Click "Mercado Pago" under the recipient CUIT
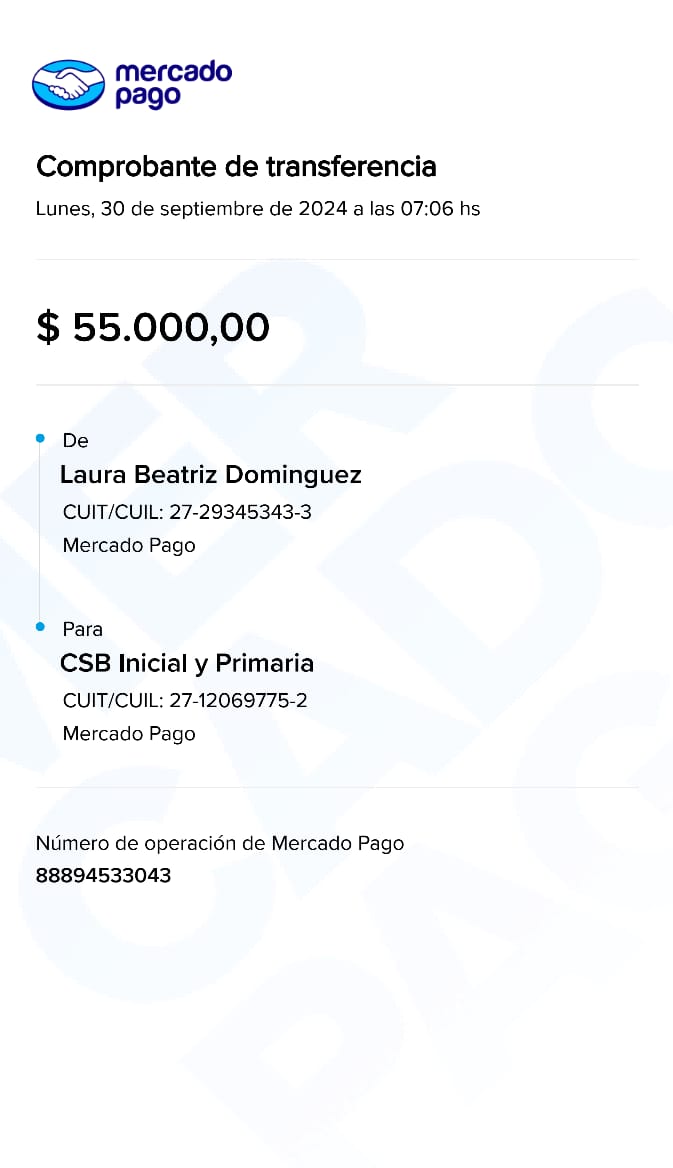This screenshot has height=1168, width=673. 129,734
